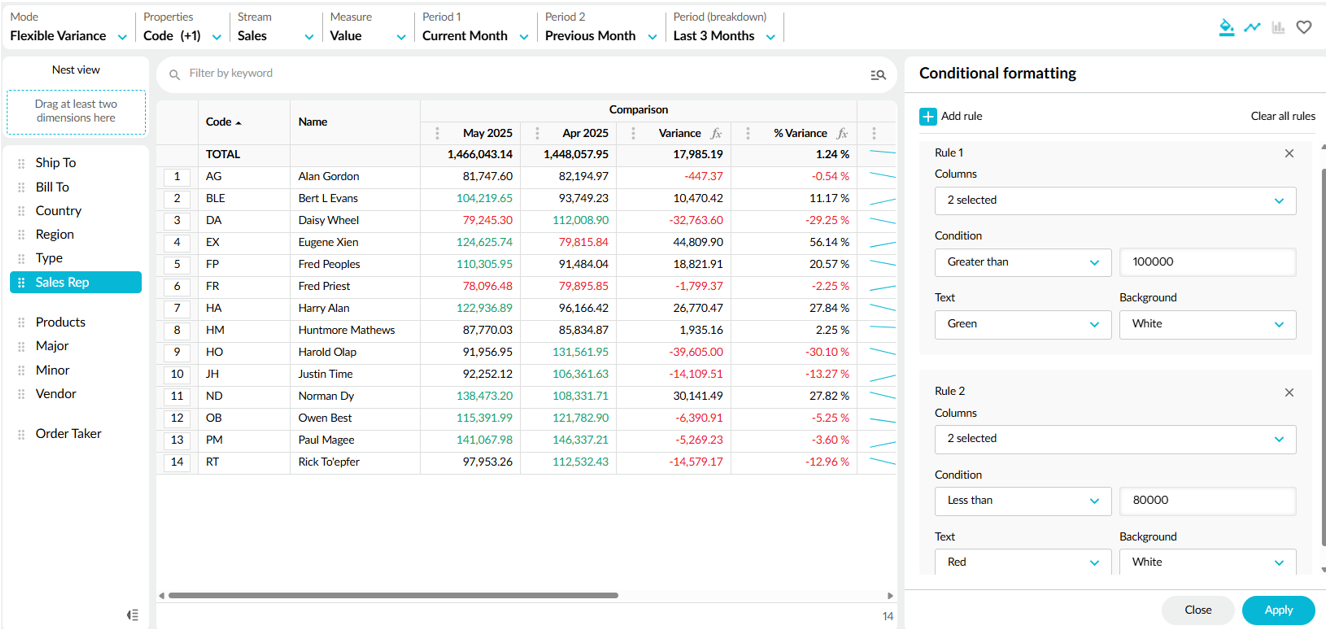Click the collapse sidebar icon at bottom left
Image resolution: width=1328 pixels, height=629 pixels.
pos(133,615)
